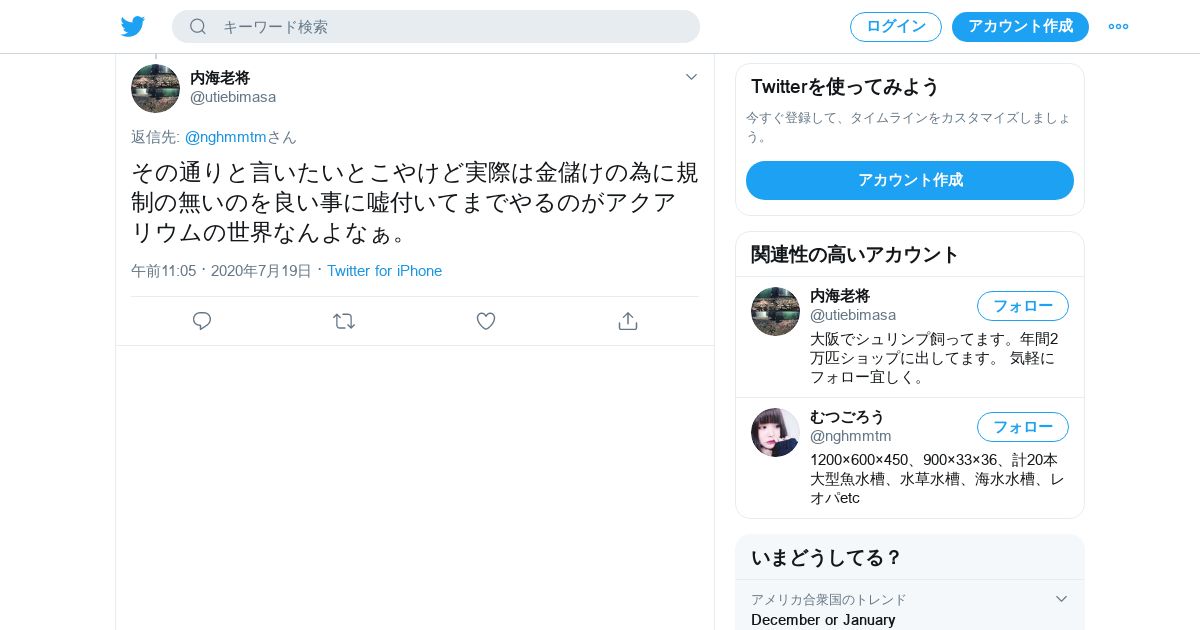Open 内海老将's avatar in the tweet header
This screenshot has width=1200, height=630.
click(x=155, y=88)
